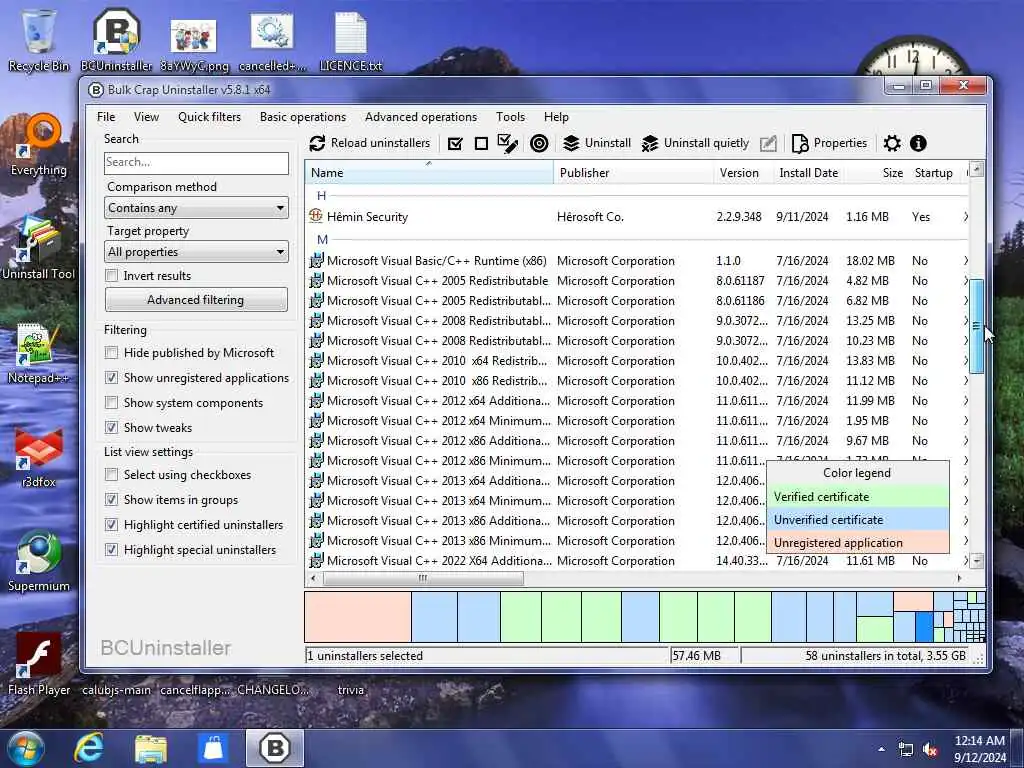
Task: Uncheck Show tweaks option
Action: [112, 428]
